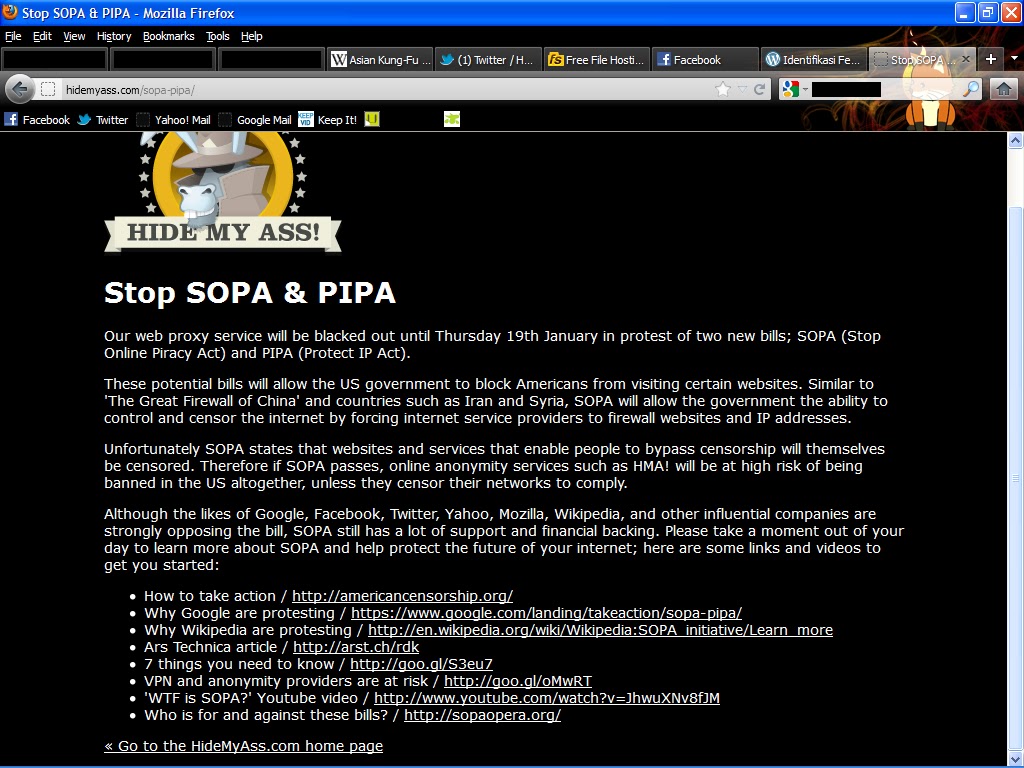Viewport: 1024px width, 768px height.
Task: Open the History menu
Action: [114, 36]
